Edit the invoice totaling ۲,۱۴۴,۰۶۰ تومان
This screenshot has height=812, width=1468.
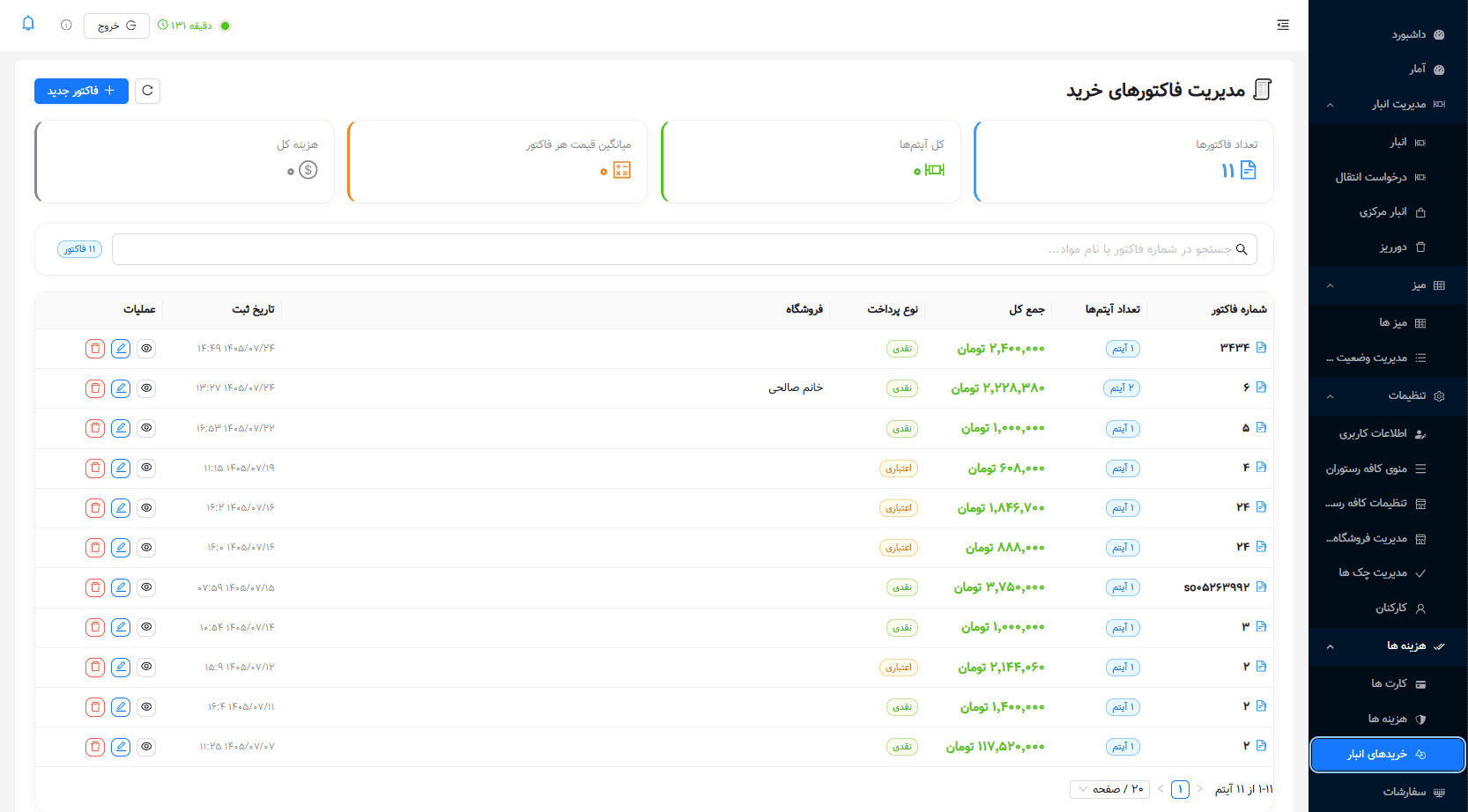tap(121, 667)
